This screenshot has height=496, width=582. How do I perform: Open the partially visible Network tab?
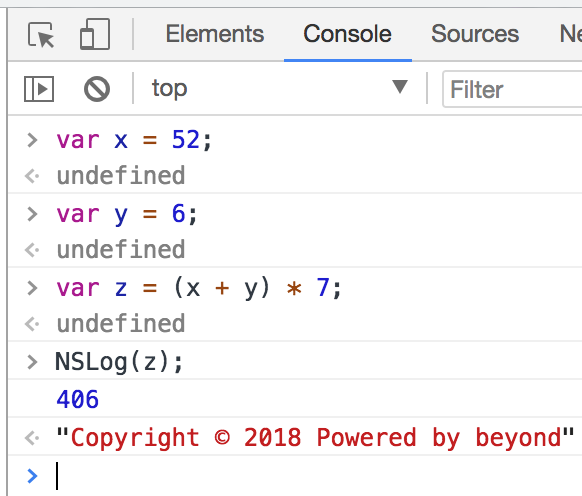tap(570, 34)
